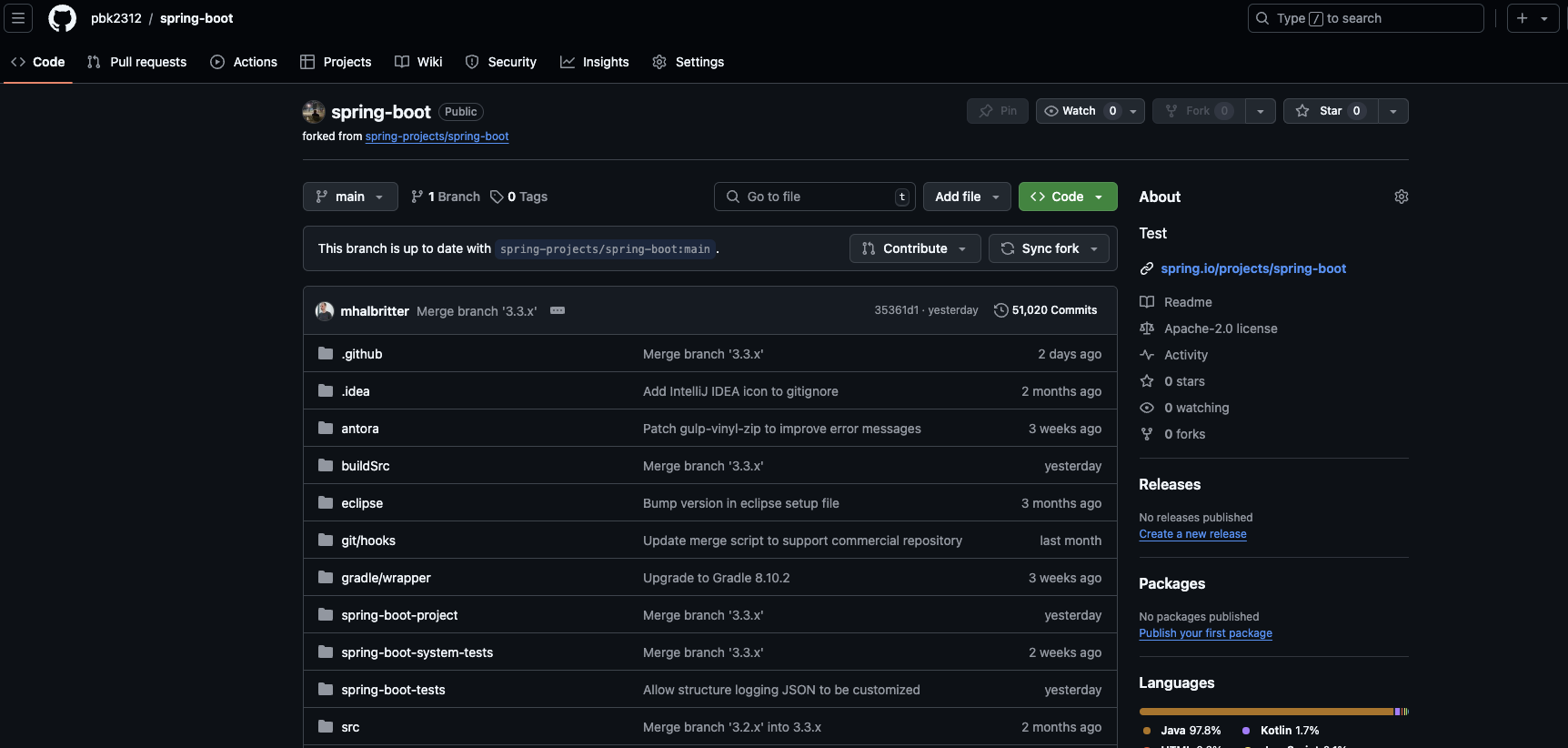Screen dimensions: 1568x748
Task: Click the Go to file search box
Action: tap(815, 197)
